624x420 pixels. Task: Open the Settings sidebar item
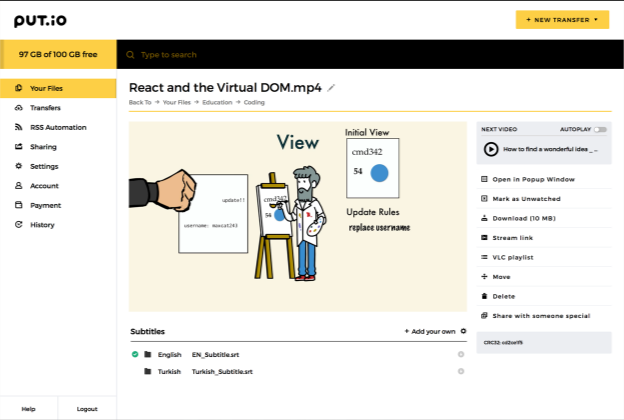tap(44, 166)
